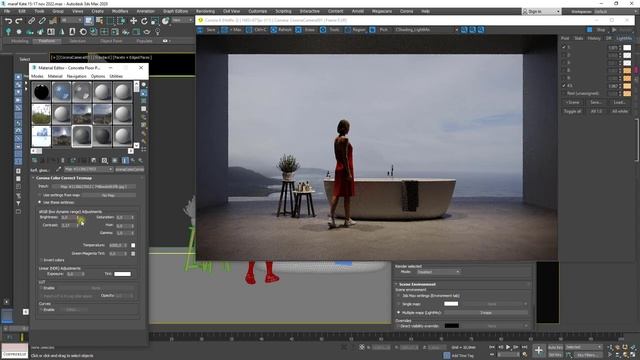Collapse the Corona Color Correct Texmap rollout
This screenshot has height=360, width=640.
tap(64, 178)
